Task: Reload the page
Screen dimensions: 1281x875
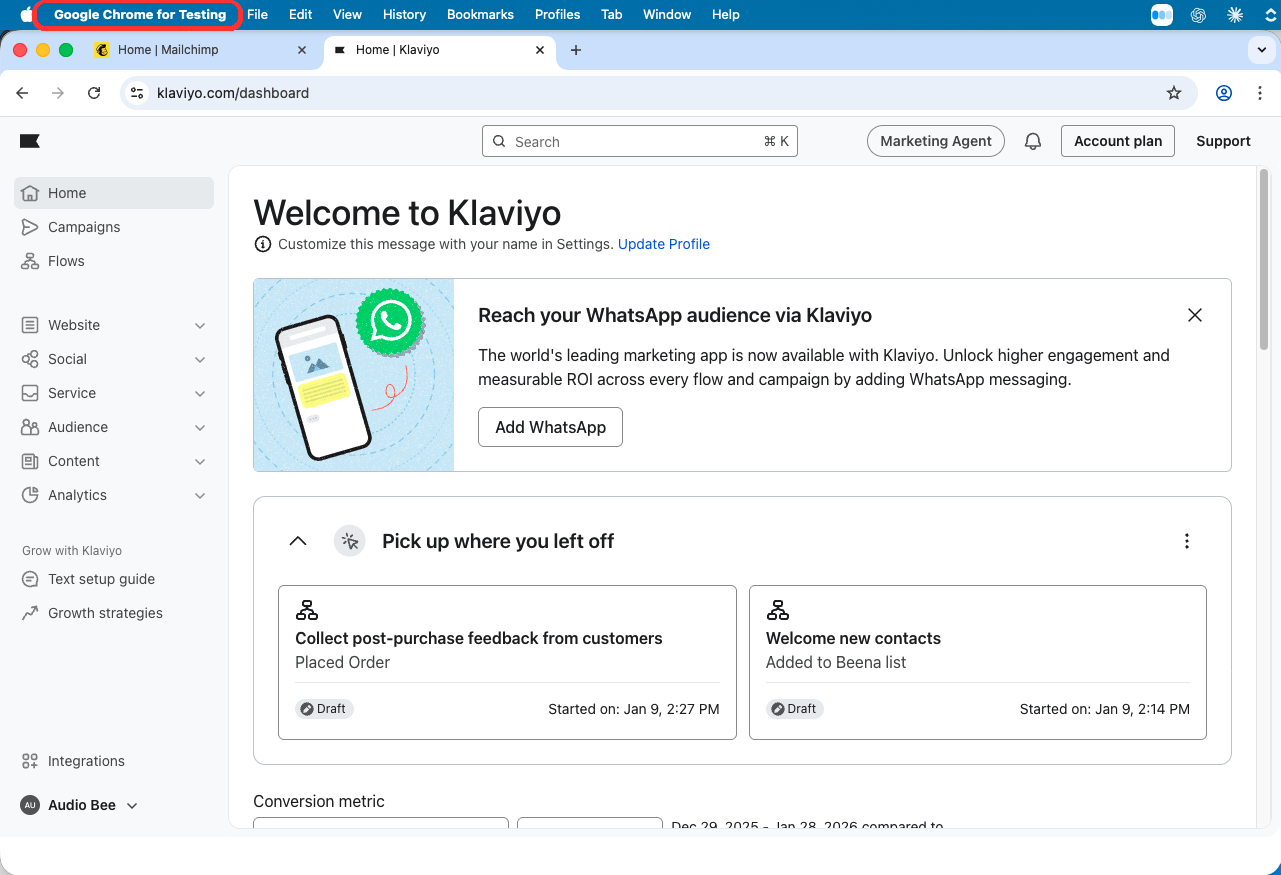Action: point(93,92)
